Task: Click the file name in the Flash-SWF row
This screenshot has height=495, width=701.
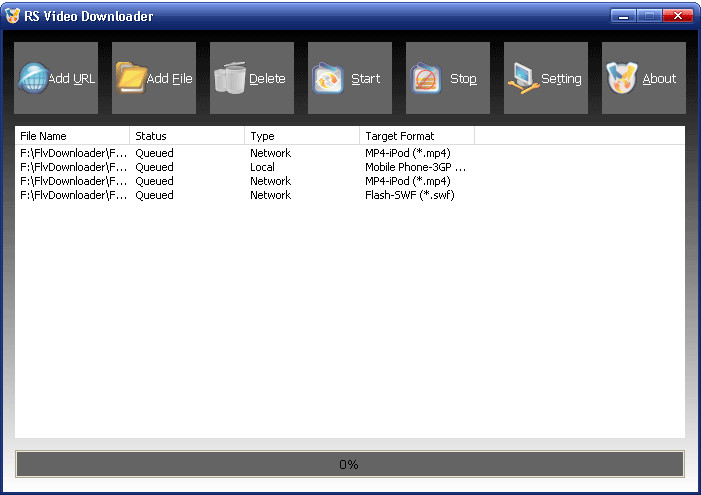Action: pyautogui.click(x=73, y=195)
